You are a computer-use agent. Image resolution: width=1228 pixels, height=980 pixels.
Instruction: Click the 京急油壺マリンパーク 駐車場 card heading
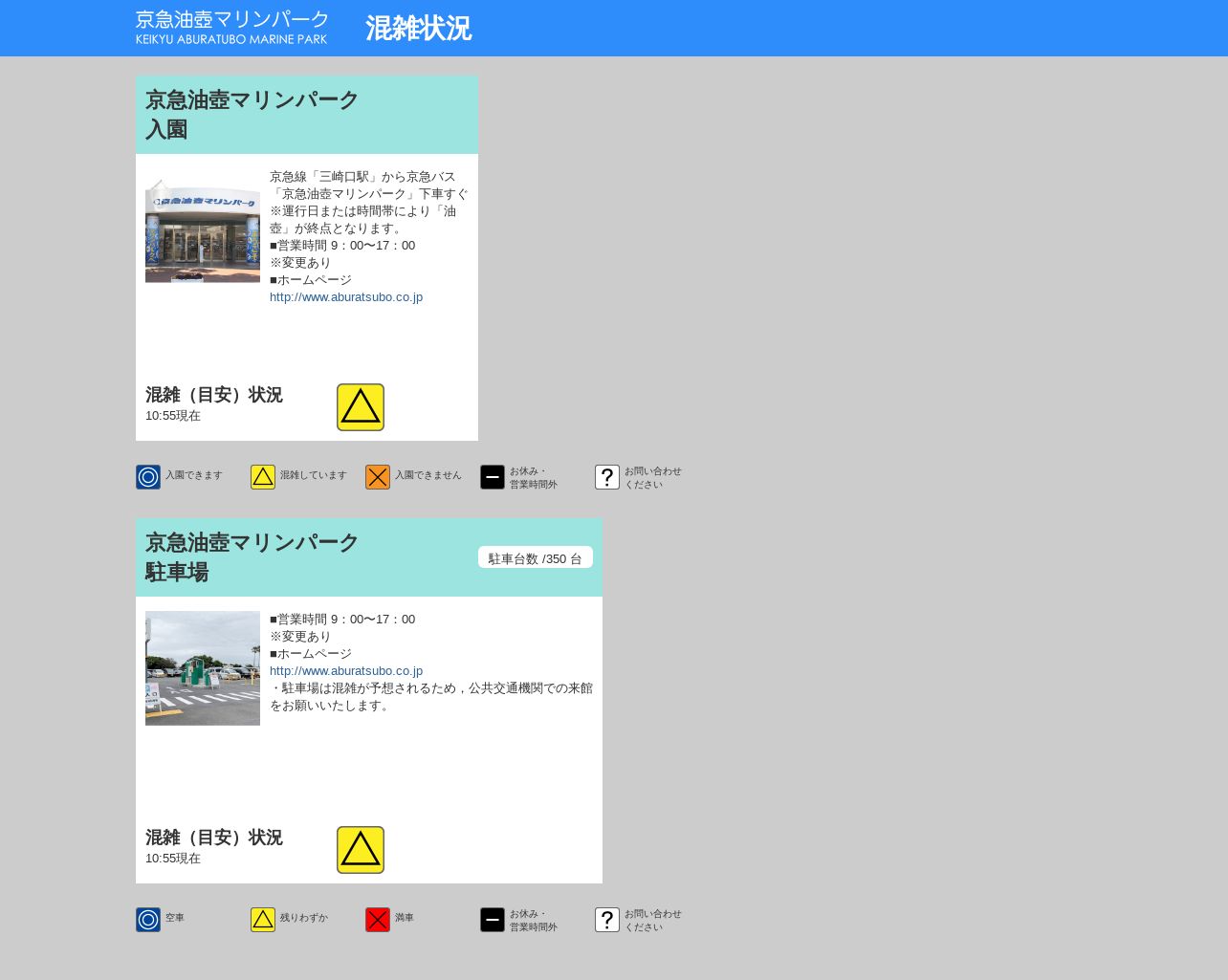tap(252, 557)
